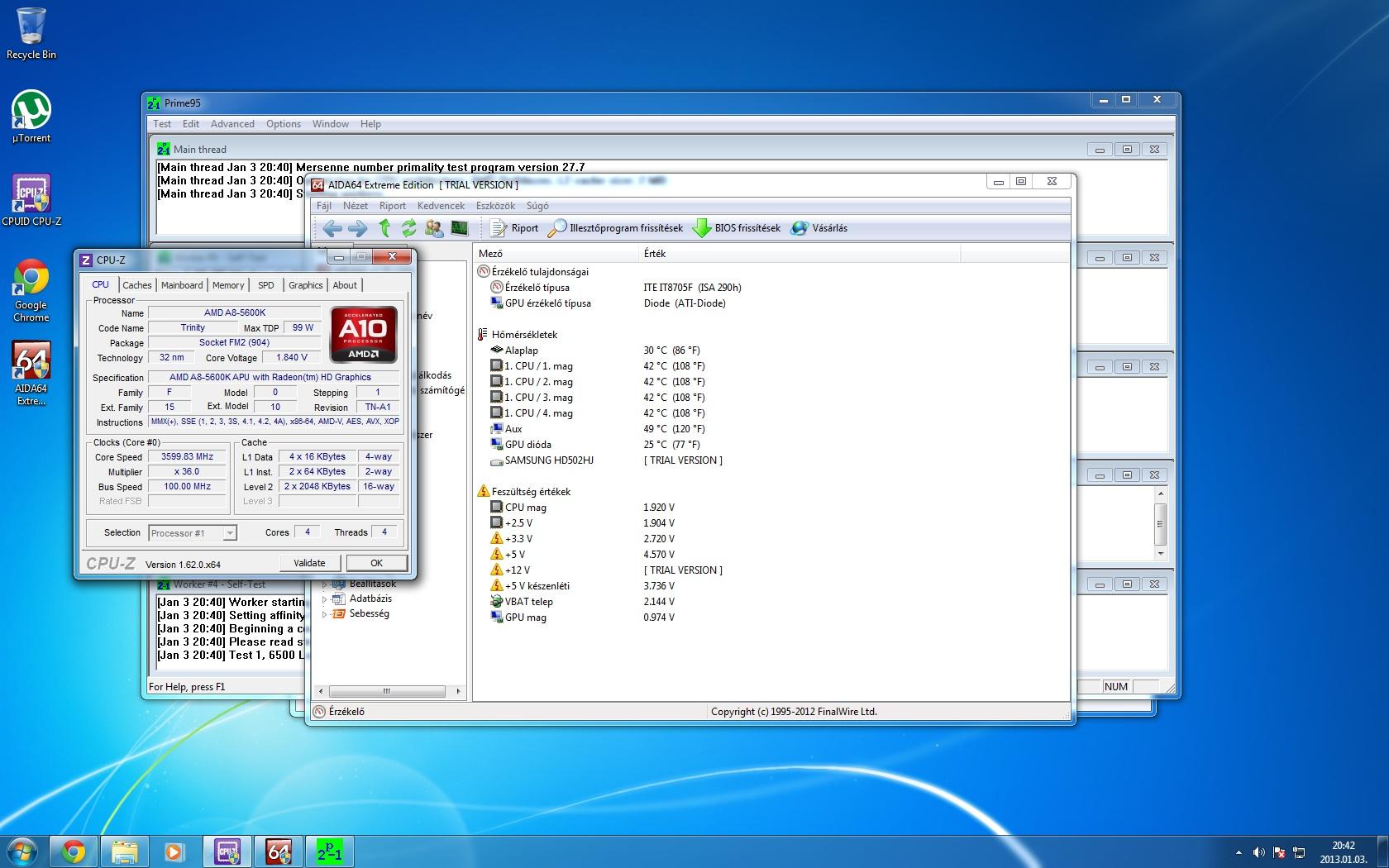Screen dimensions: 1389x868
Task: Open the Advanced menu in Prime95
Action: coord(232,124)
